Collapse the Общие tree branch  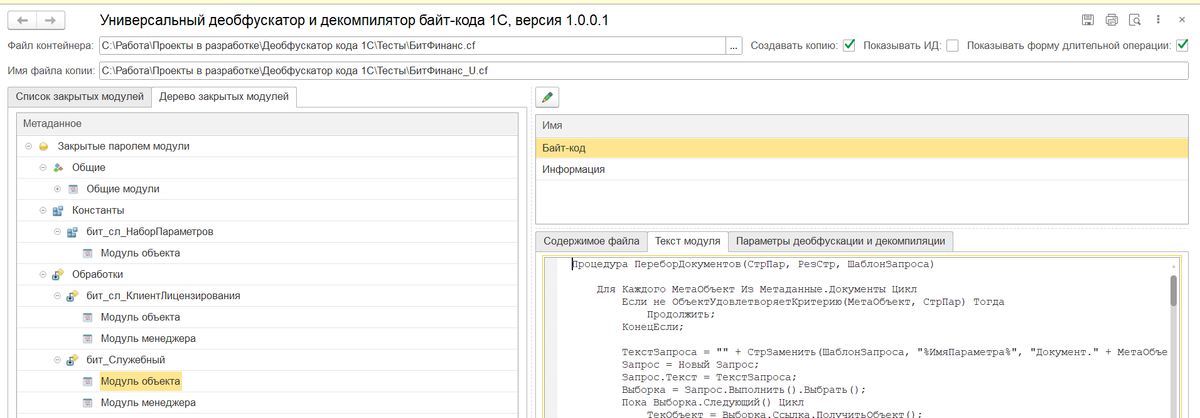coord(43,167)
